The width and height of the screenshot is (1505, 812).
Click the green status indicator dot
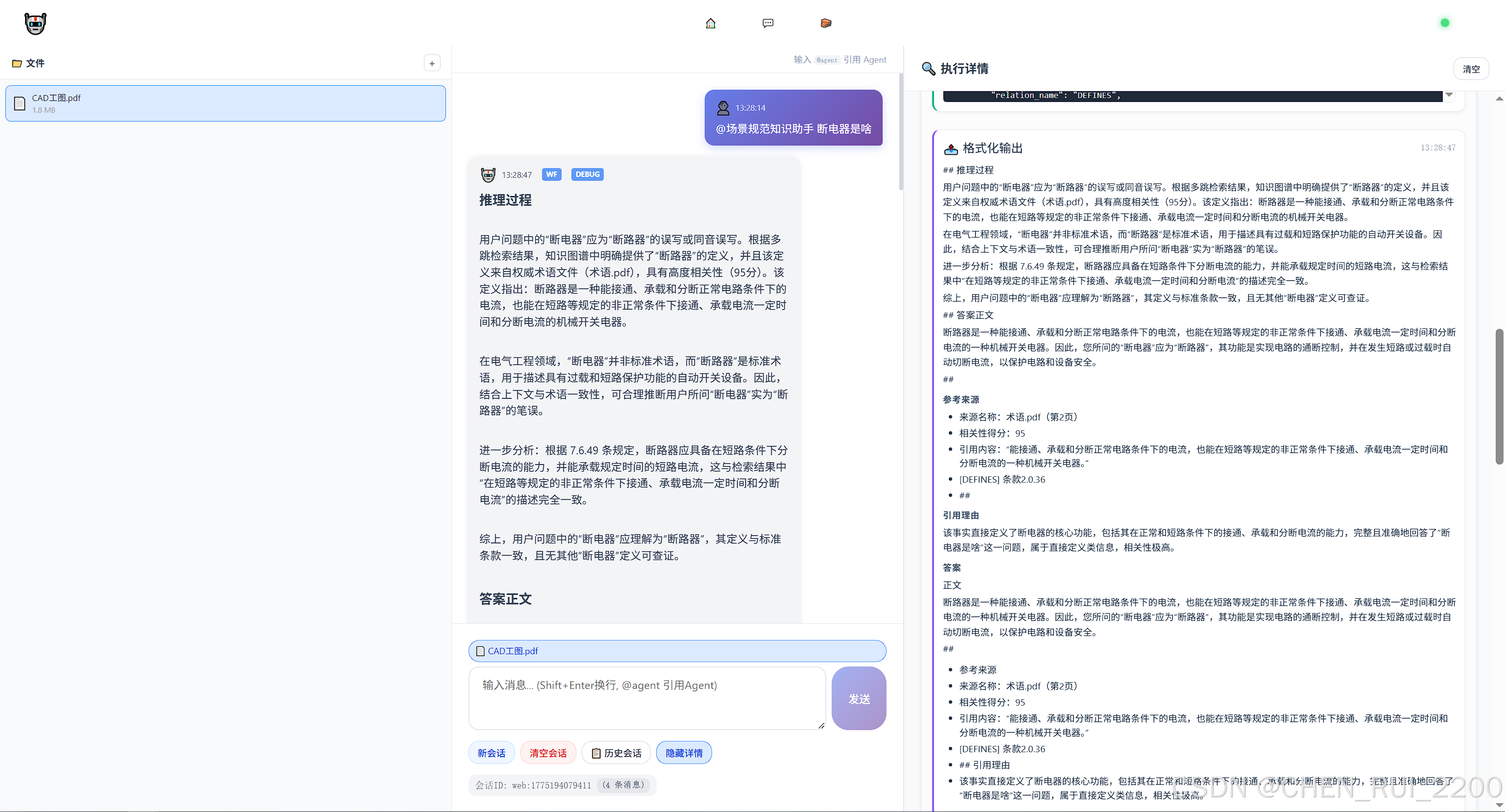point(1444,23)
